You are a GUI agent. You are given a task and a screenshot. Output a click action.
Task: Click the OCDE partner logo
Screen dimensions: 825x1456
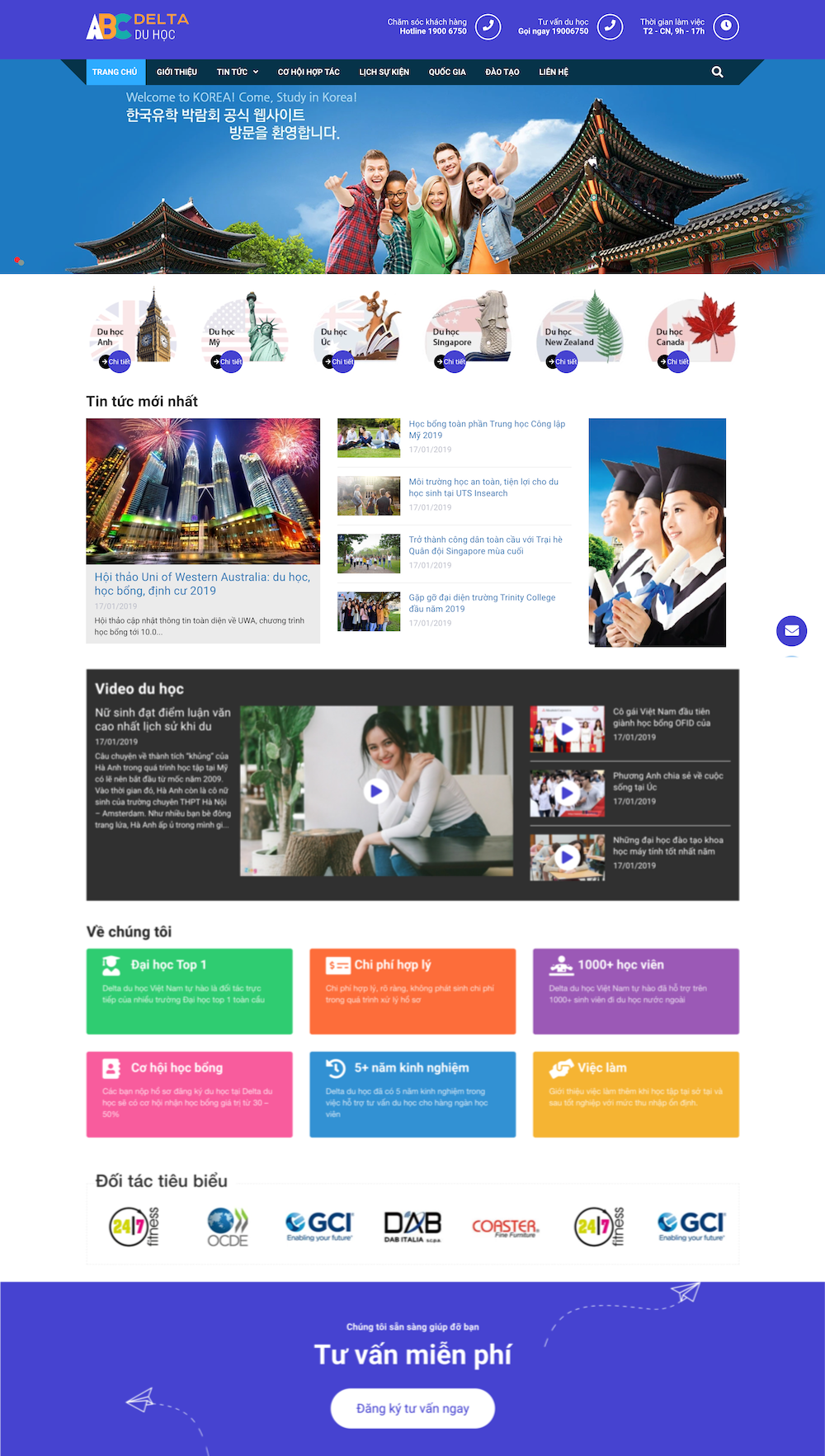pos(228,1227)
